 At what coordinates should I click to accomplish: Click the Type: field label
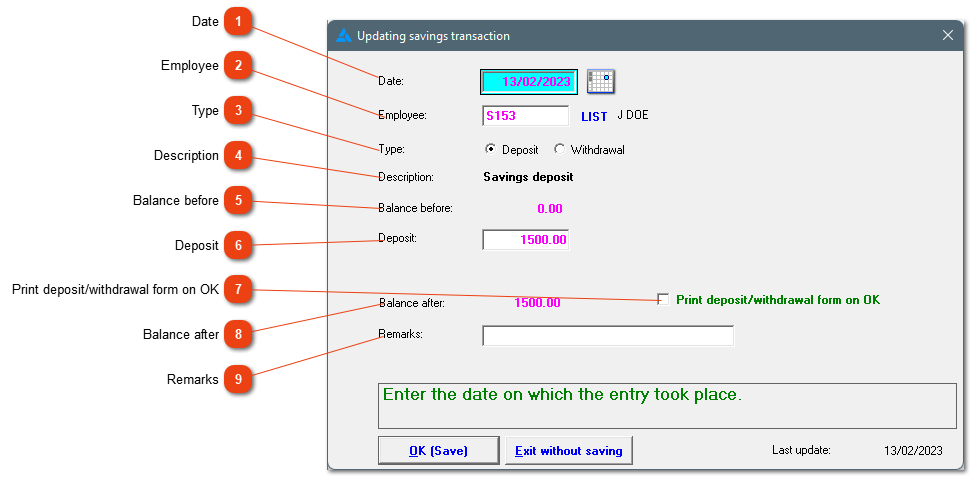391,149
